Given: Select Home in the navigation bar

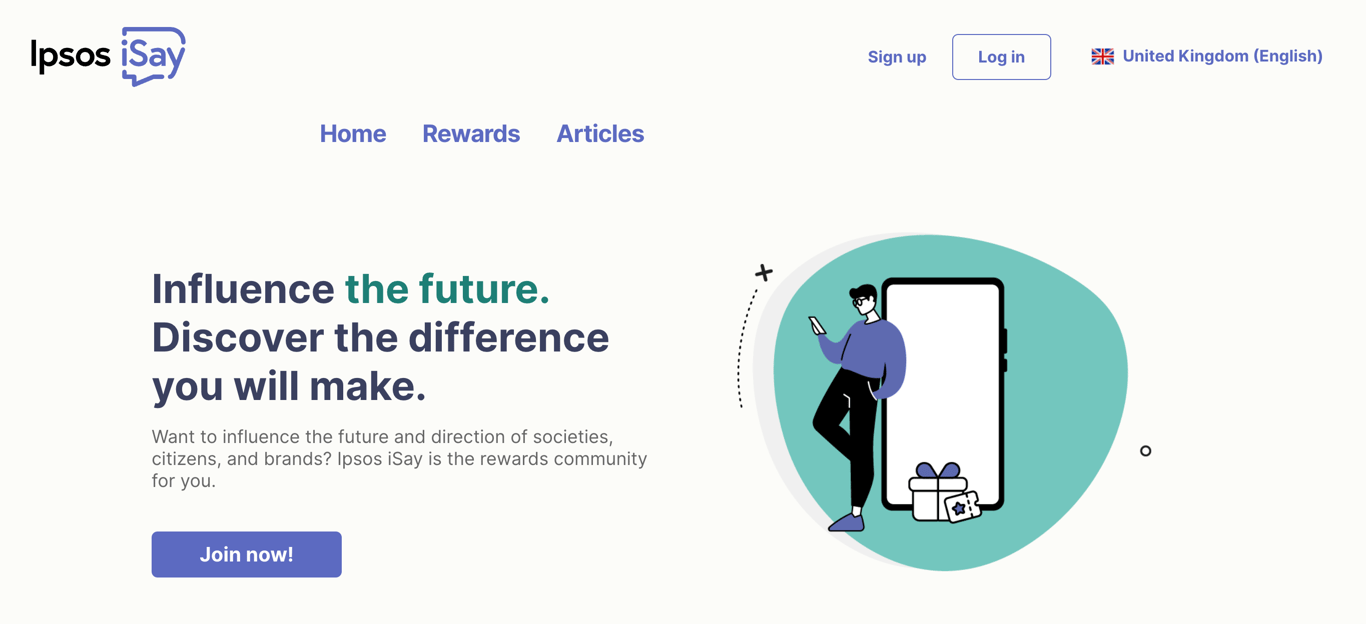Looking at the screenshot, I should click(x=353, y=133).
